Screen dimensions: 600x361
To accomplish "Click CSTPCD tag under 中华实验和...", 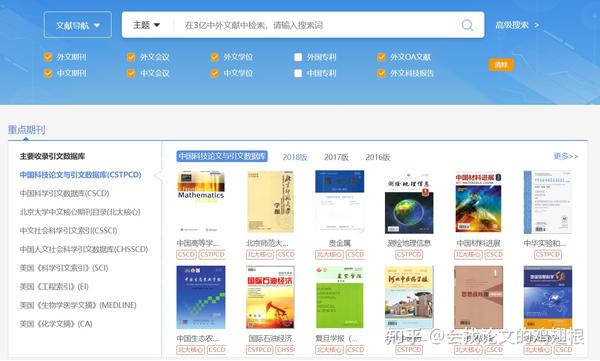I will click(548, 255).
